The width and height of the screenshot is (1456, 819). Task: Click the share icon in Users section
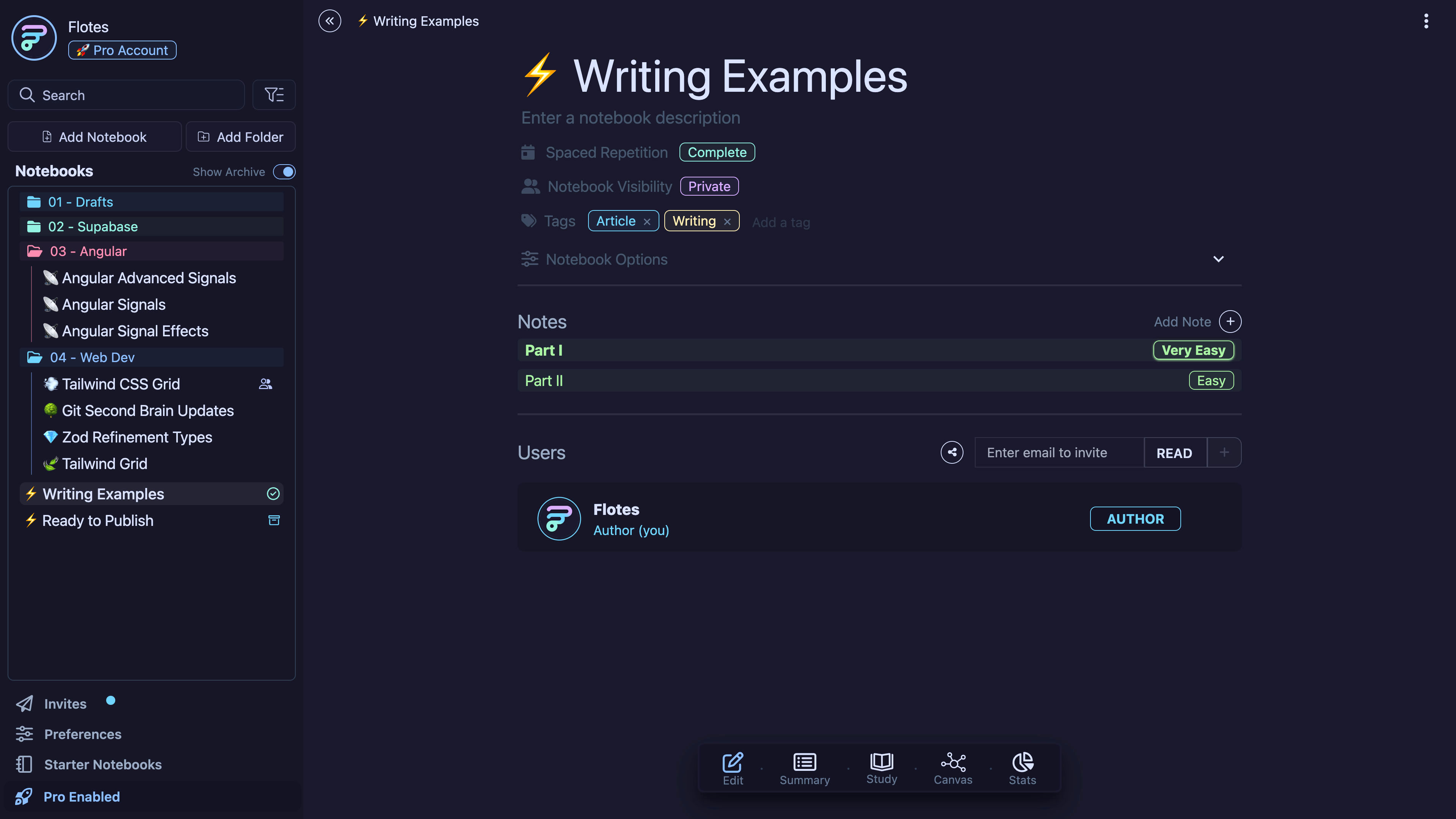pyautogui.click(x=952, y=452)
